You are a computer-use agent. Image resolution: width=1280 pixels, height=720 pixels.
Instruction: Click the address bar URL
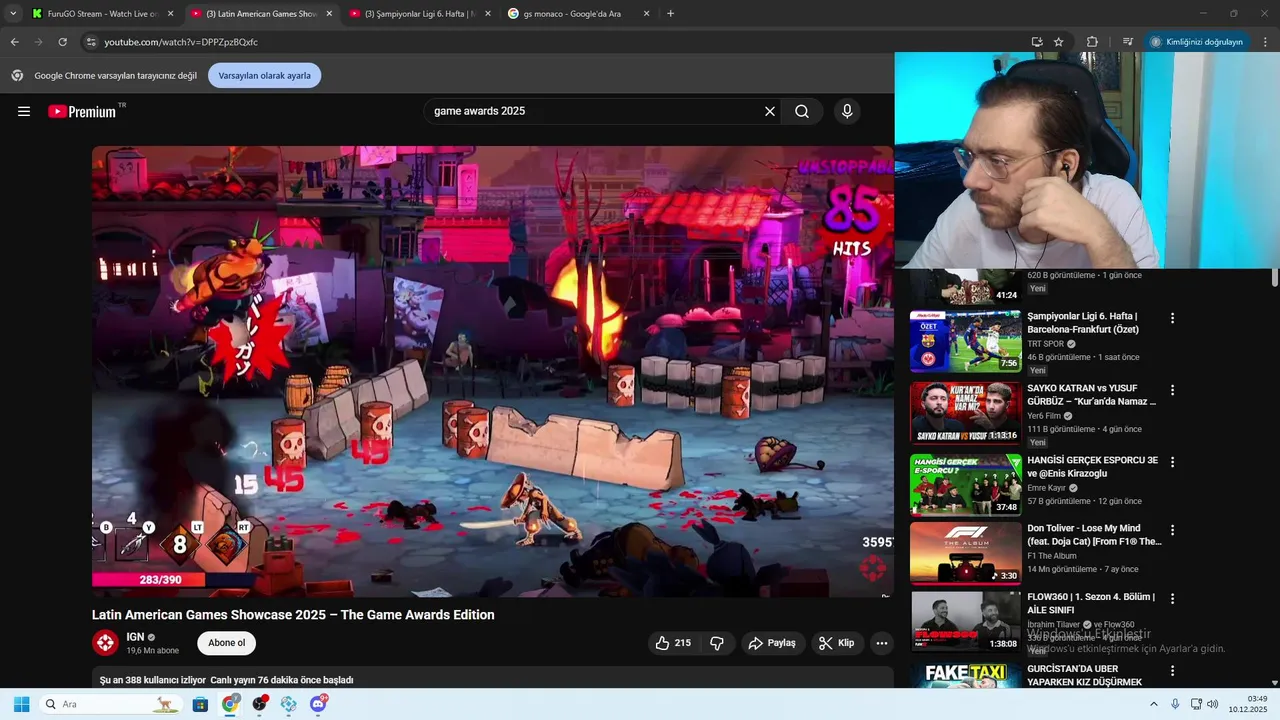[181, 42]
